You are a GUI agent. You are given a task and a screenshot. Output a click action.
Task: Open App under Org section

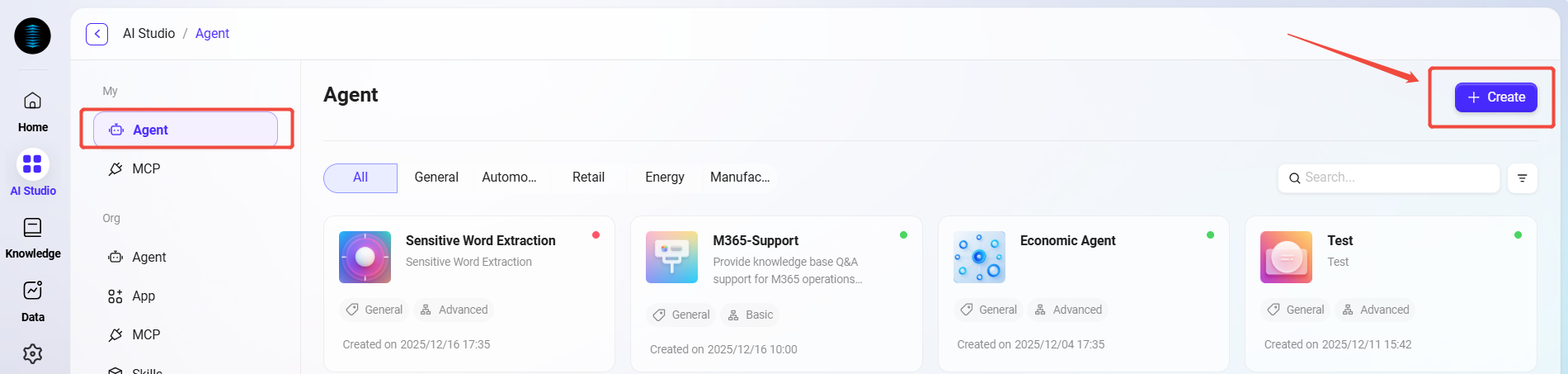pyautogui.click(x=143, y=296)
